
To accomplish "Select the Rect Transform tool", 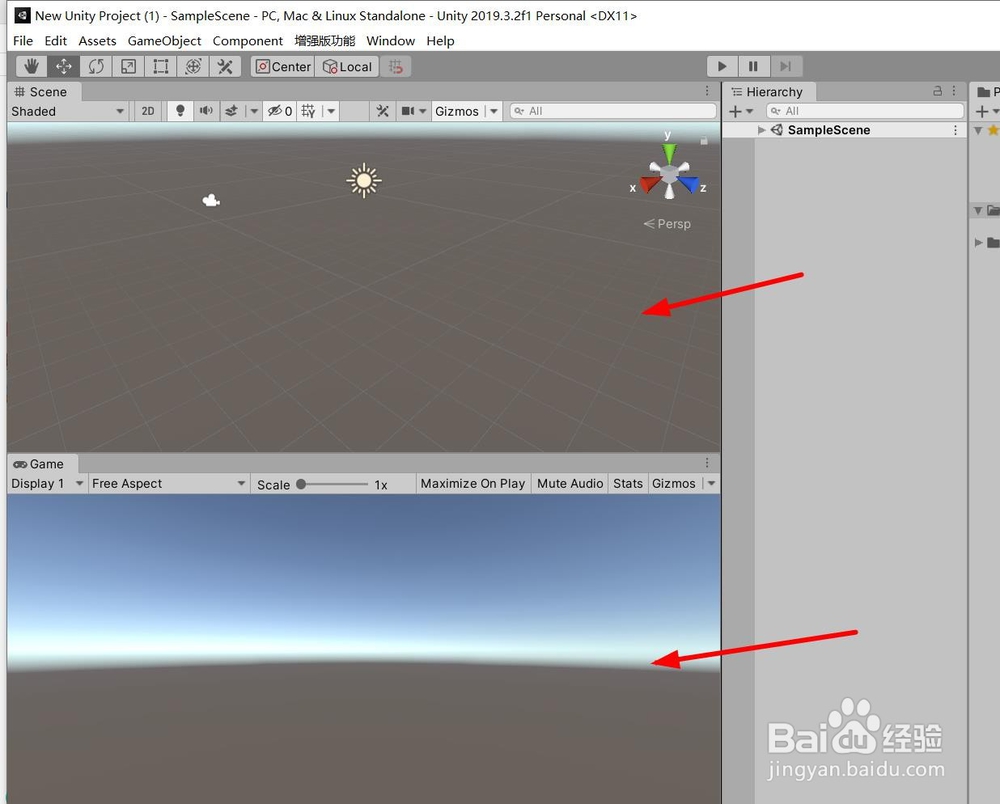I will click(161, 66).
